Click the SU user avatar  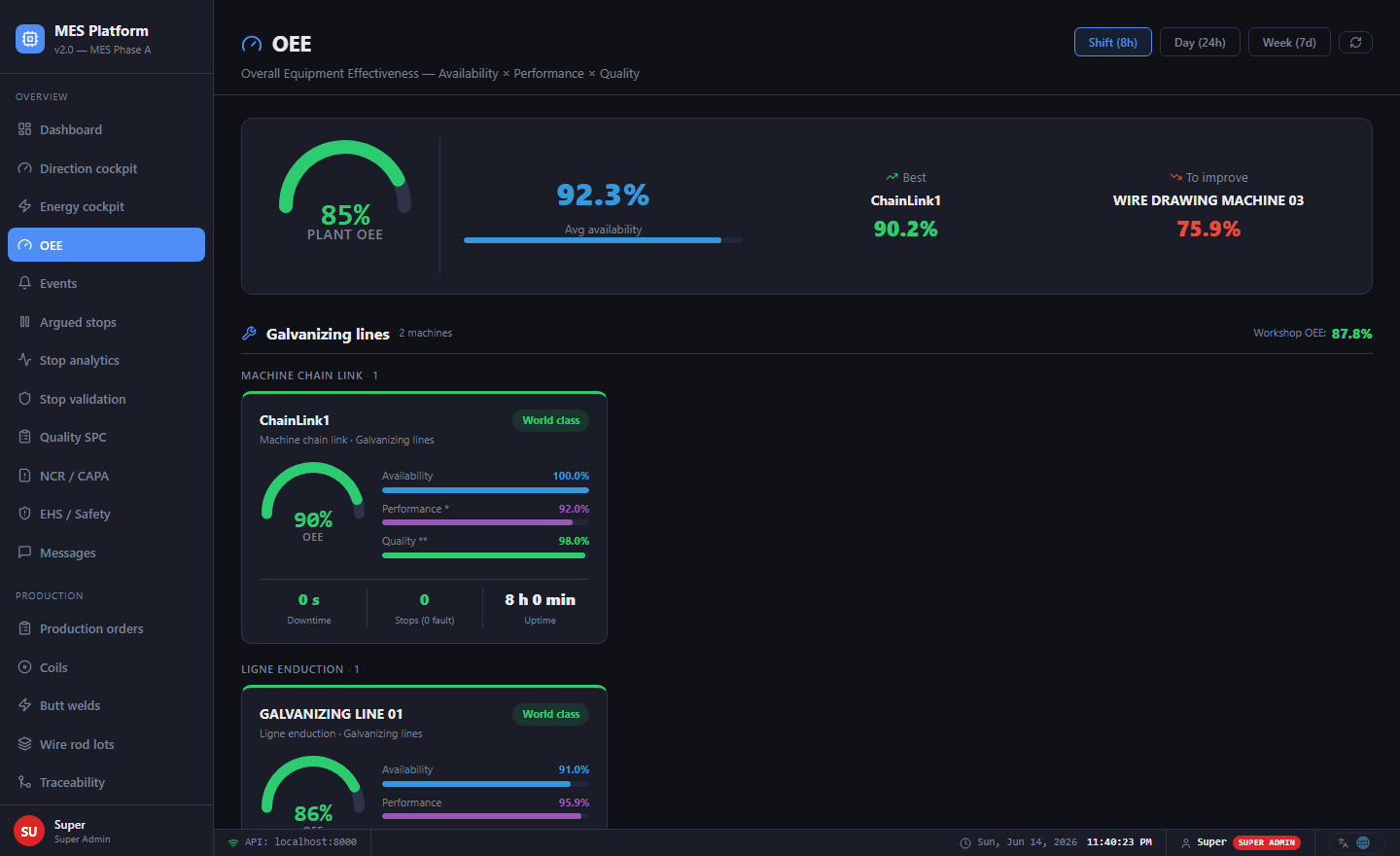pyautogui.click(x=29, y=831)
